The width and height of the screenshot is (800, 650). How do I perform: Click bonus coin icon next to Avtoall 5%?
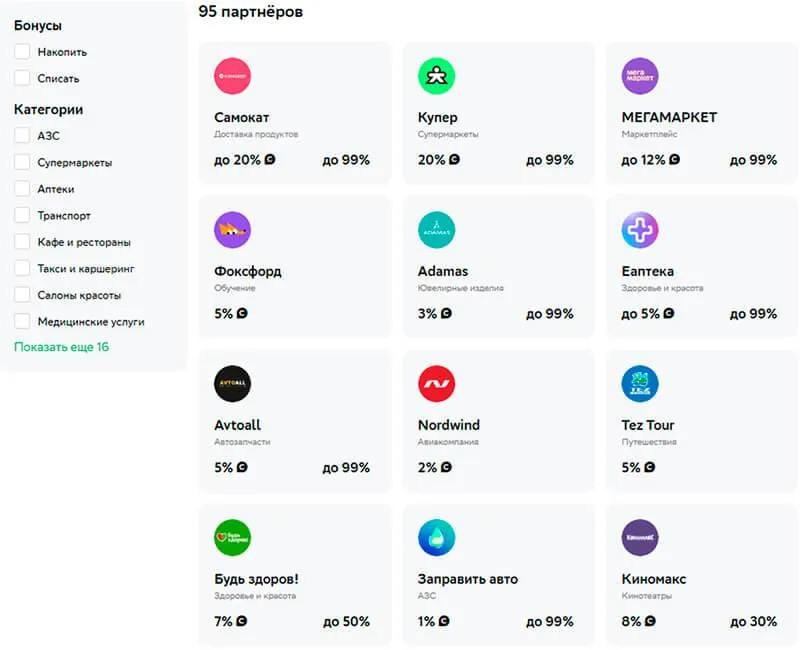242,467
